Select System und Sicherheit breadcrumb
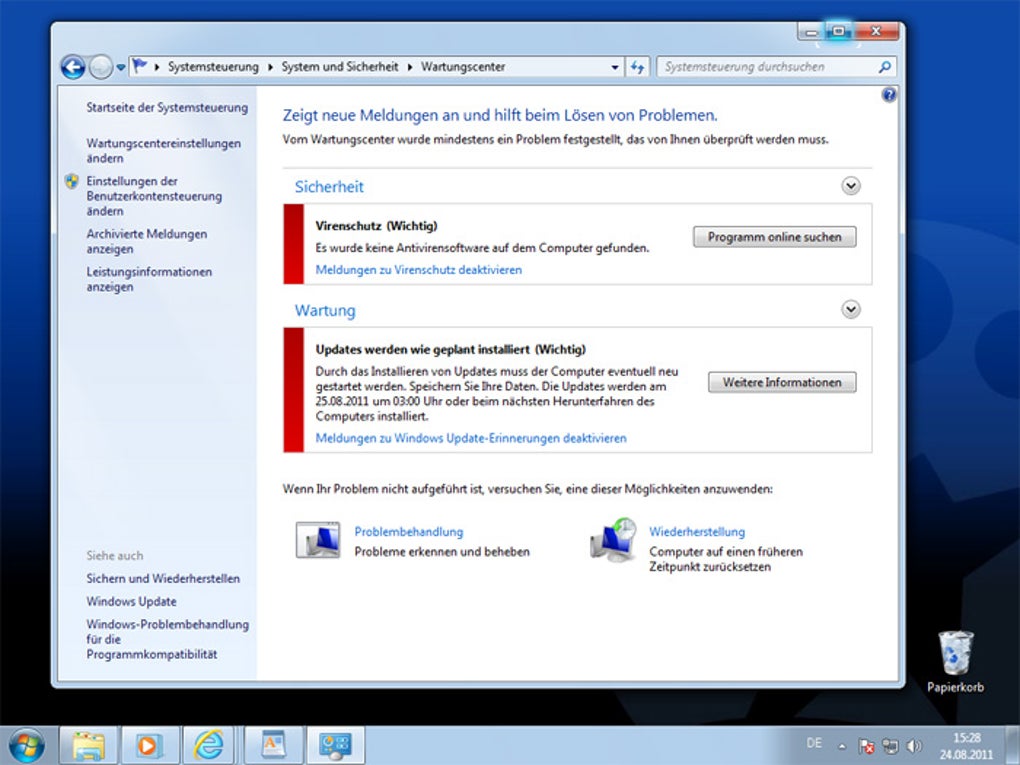The width and height of the screenshot is (1020, 765). pyautogui.click(x=340, y=66)
